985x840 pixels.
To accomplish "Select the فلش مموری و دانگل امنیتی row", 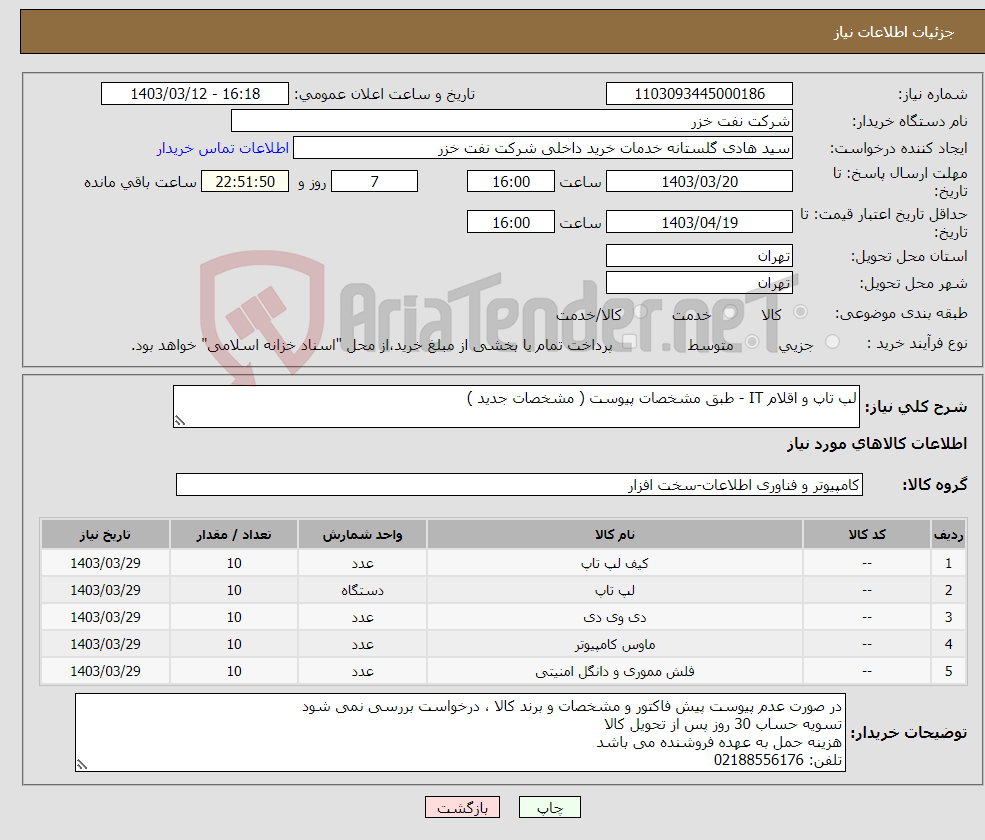I will point(503,671).
